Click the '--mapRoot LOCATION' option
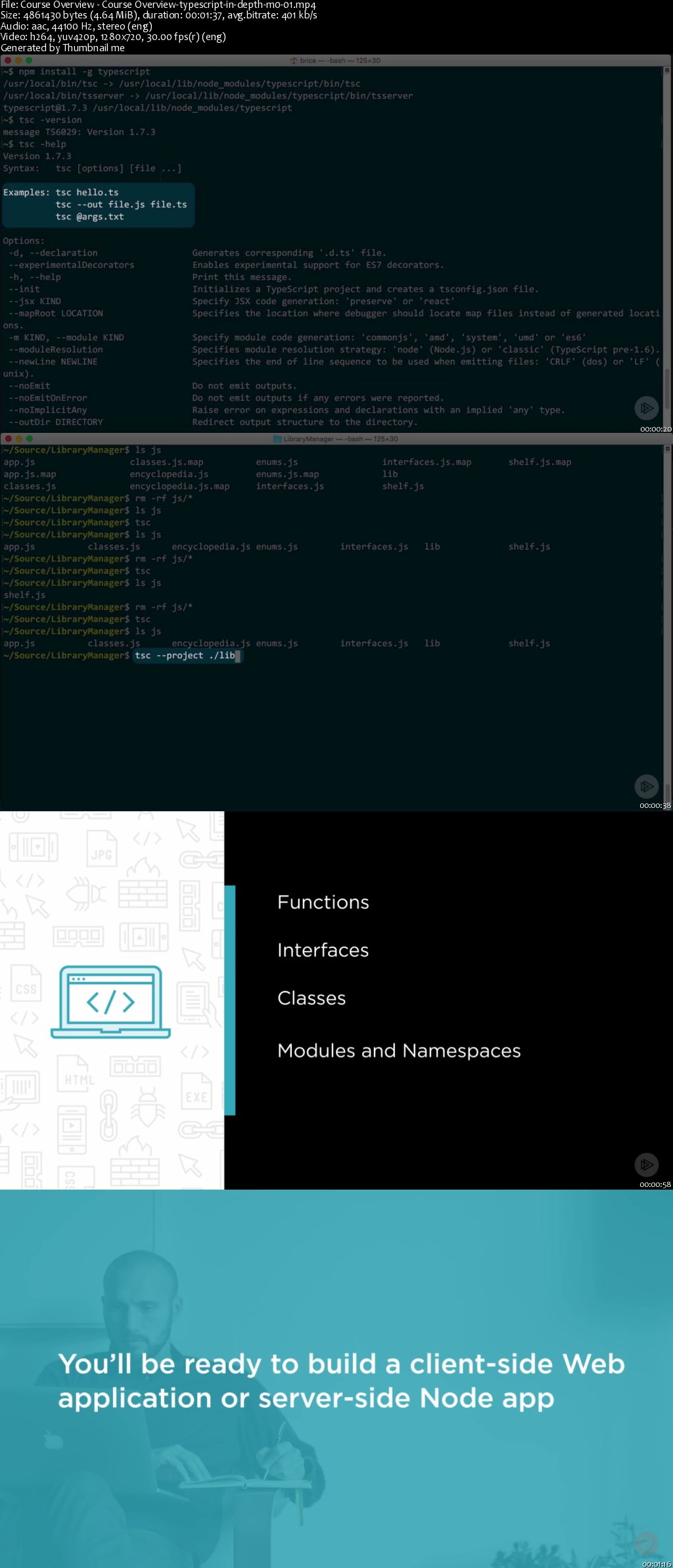 [56, 313]
